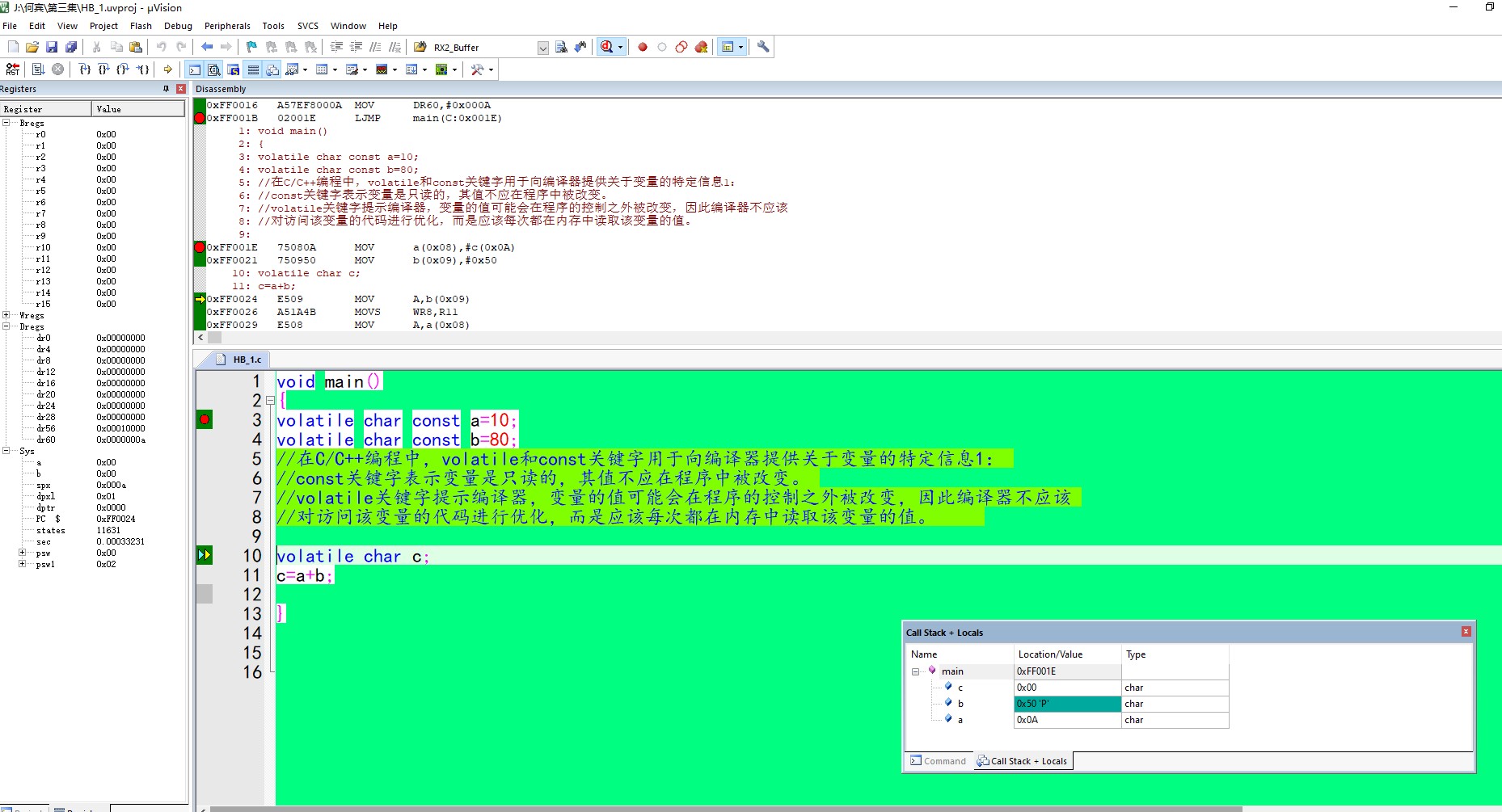The image size is (1502, 812).
Task: Toggle the Disassembly Window toolbar button
Action: pyautogui.click(x=214, y=69)
